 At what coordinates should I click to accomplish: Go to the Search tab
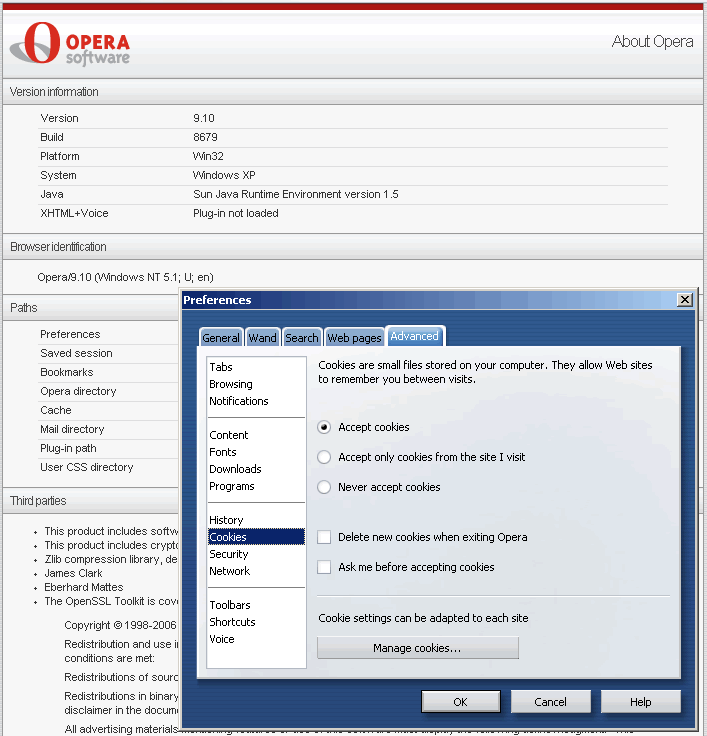[x=302, y=337]
